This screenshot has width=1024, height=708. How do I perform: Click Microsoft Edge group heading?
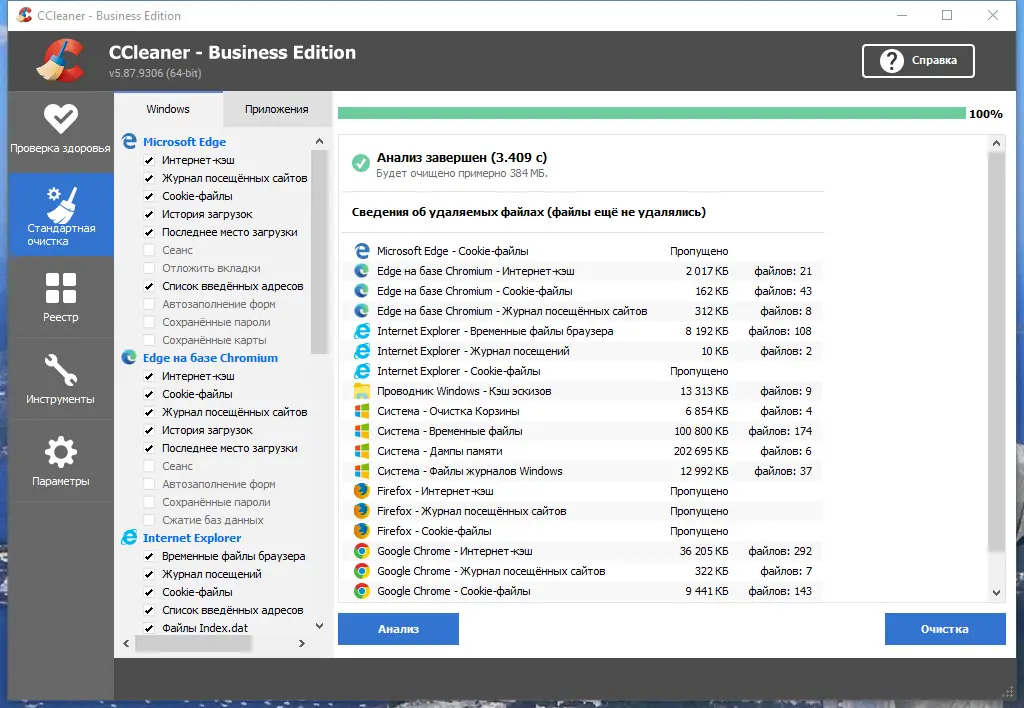184,142
